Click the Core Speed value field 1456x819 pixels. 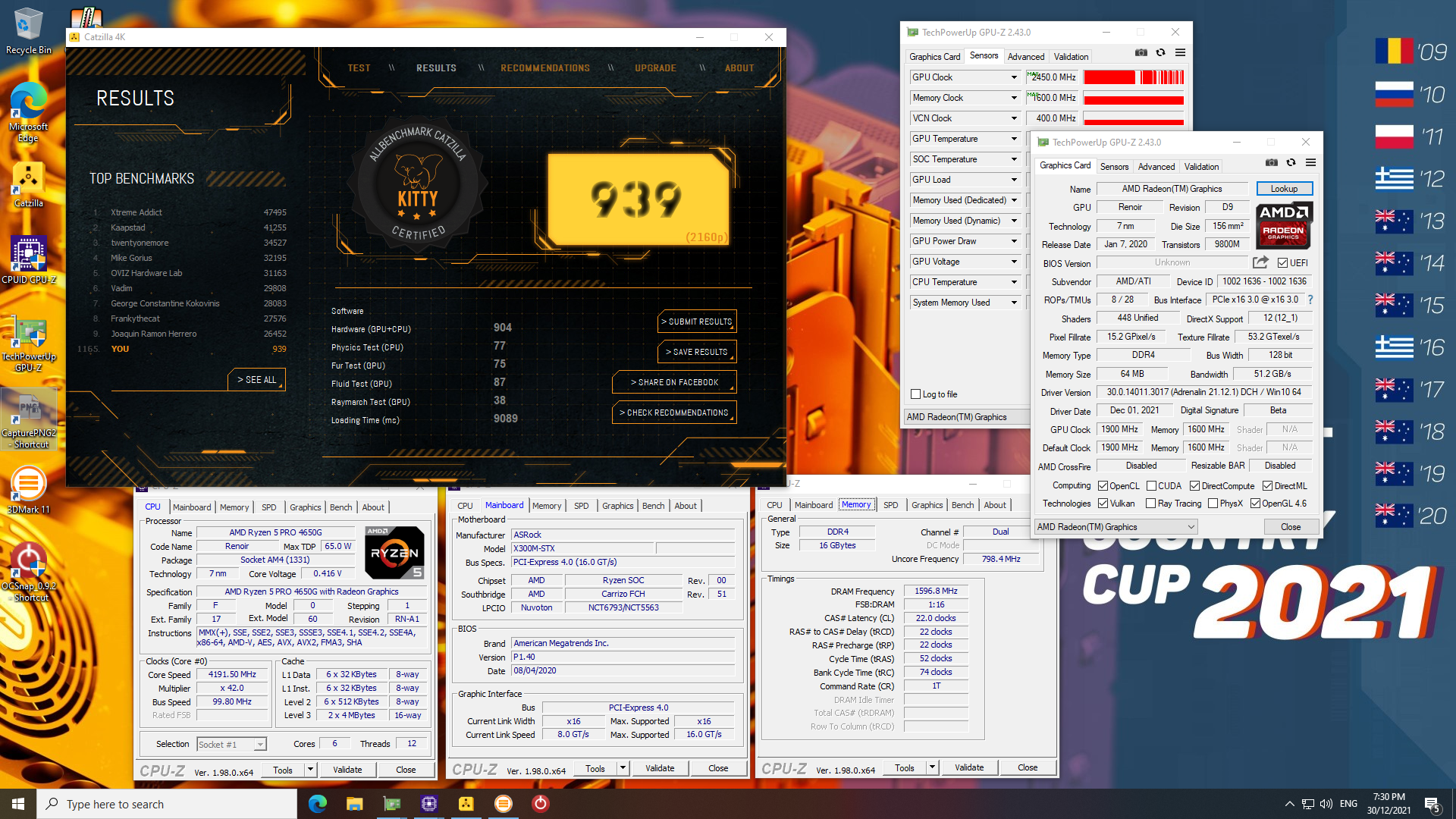232,675
